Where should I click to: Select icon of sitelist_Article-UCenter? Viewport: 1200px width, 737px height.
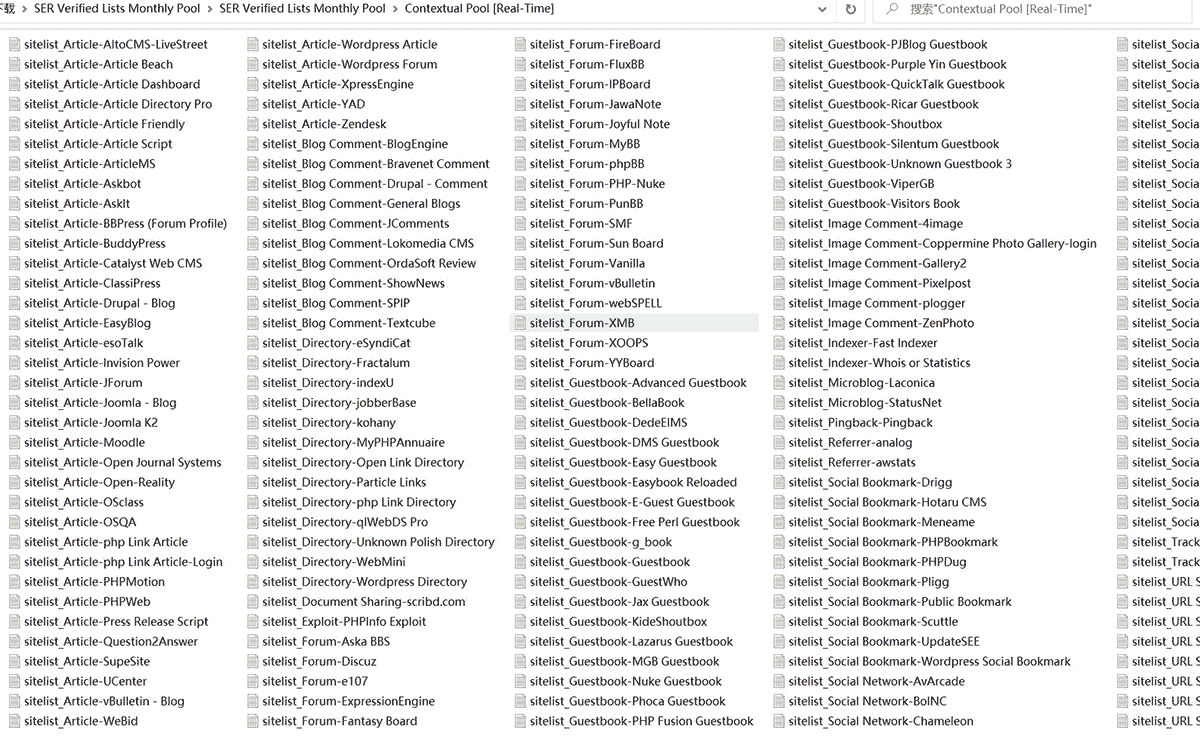(x=14, y=681)
